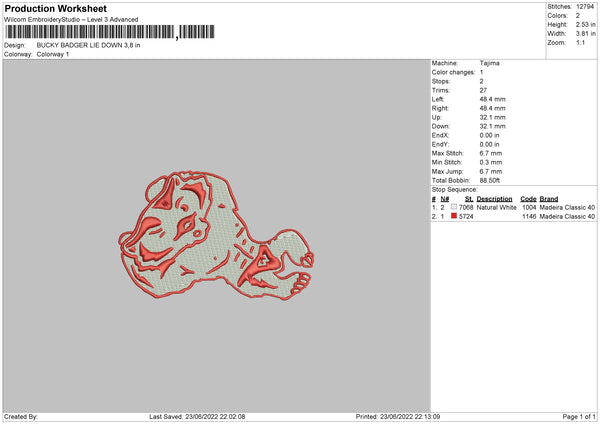Click the Trims value 27

coord(483,90)
